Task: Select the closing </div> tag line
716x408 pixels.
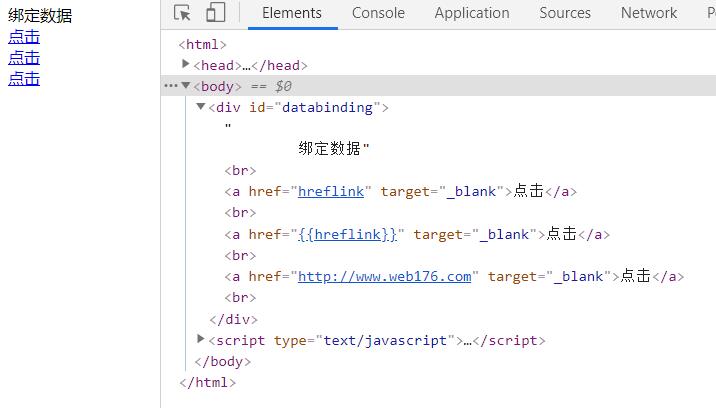Action: pyautogui.click(x=233, y=319)
